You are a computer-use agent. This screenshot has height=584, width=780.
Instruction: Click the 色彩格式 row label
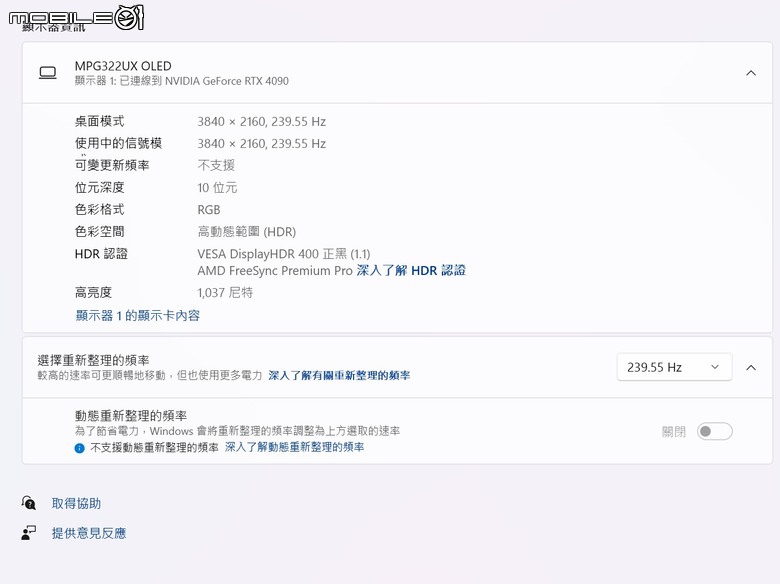pos(99,210)
